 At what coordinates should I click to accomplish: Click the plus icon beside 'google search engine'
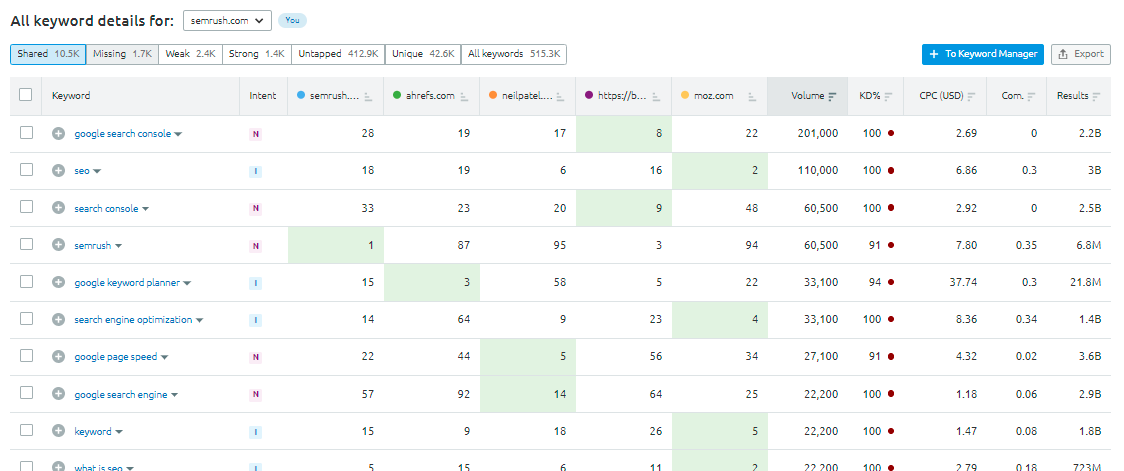tap(59, 394)
